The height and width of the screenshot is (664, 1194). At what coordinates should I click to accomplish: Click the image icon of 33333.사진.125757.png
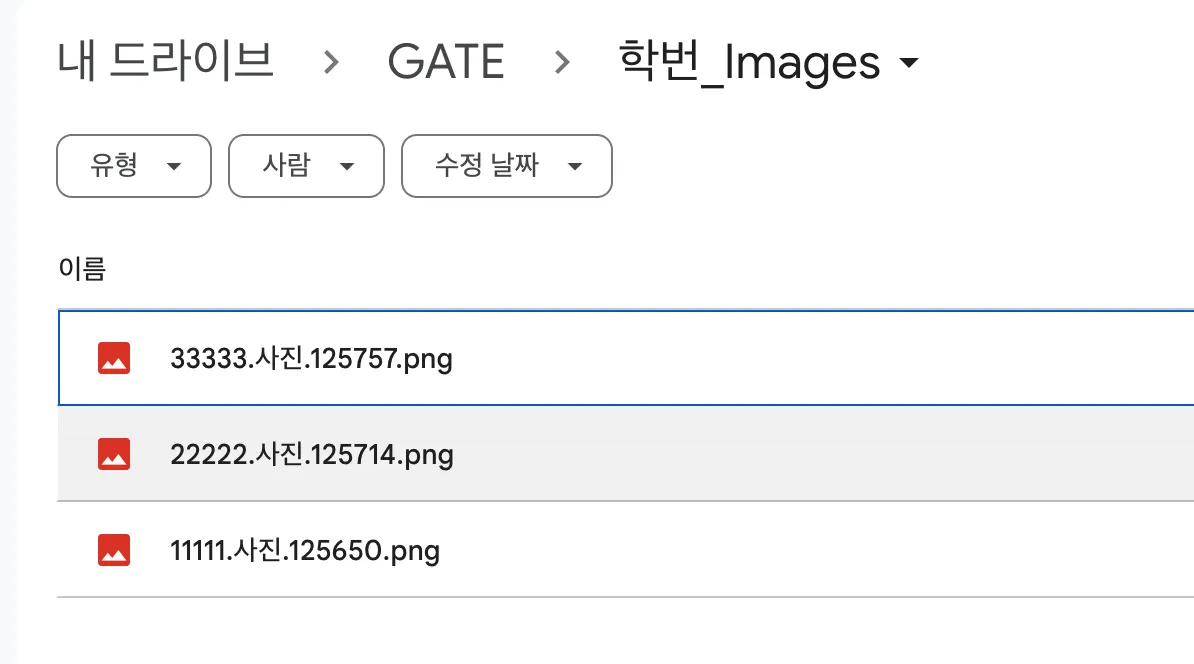point(114,358)
